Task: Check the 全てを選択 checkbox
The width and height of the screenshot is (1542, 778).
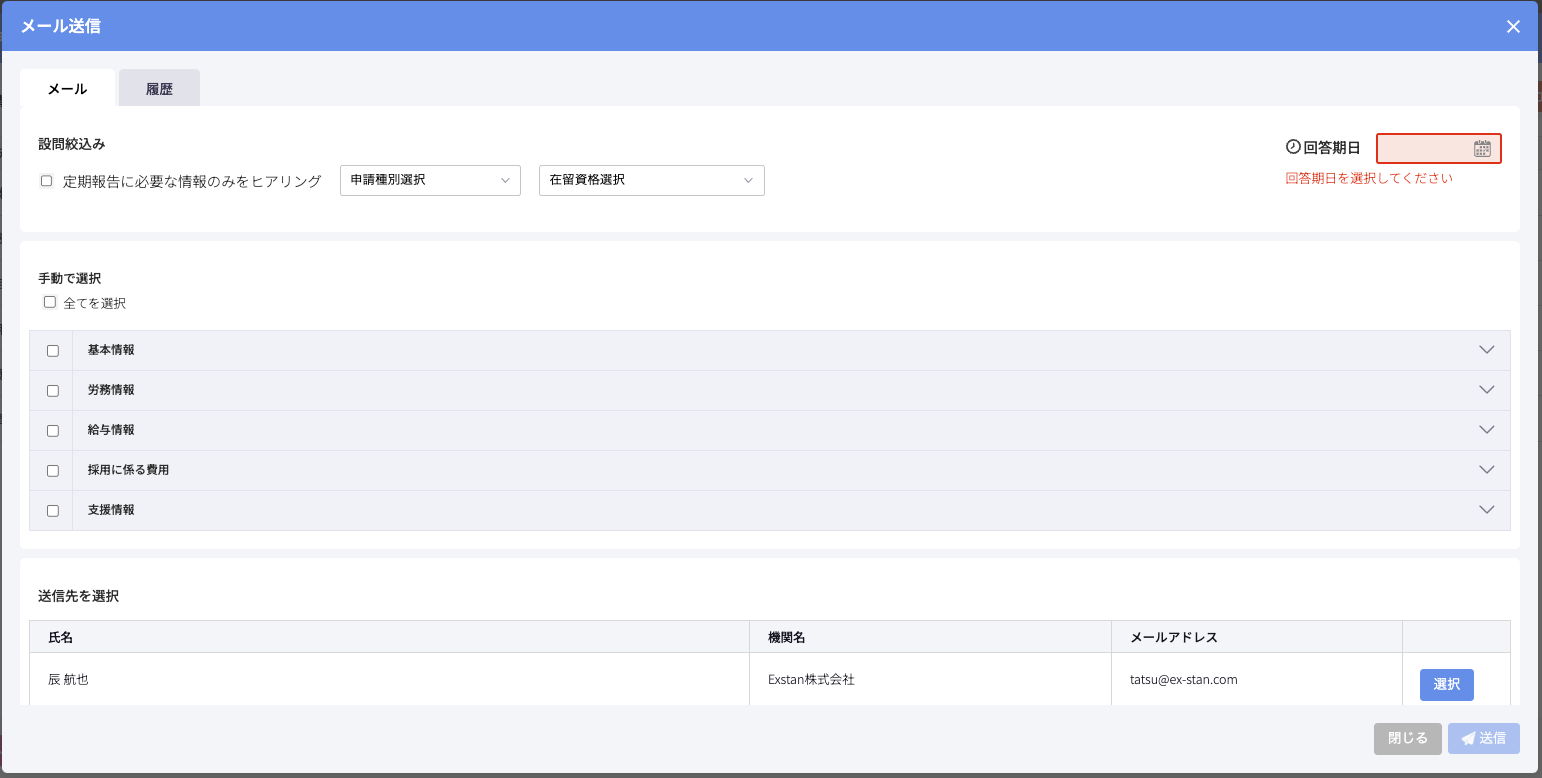Action: [x=50, y=302]
